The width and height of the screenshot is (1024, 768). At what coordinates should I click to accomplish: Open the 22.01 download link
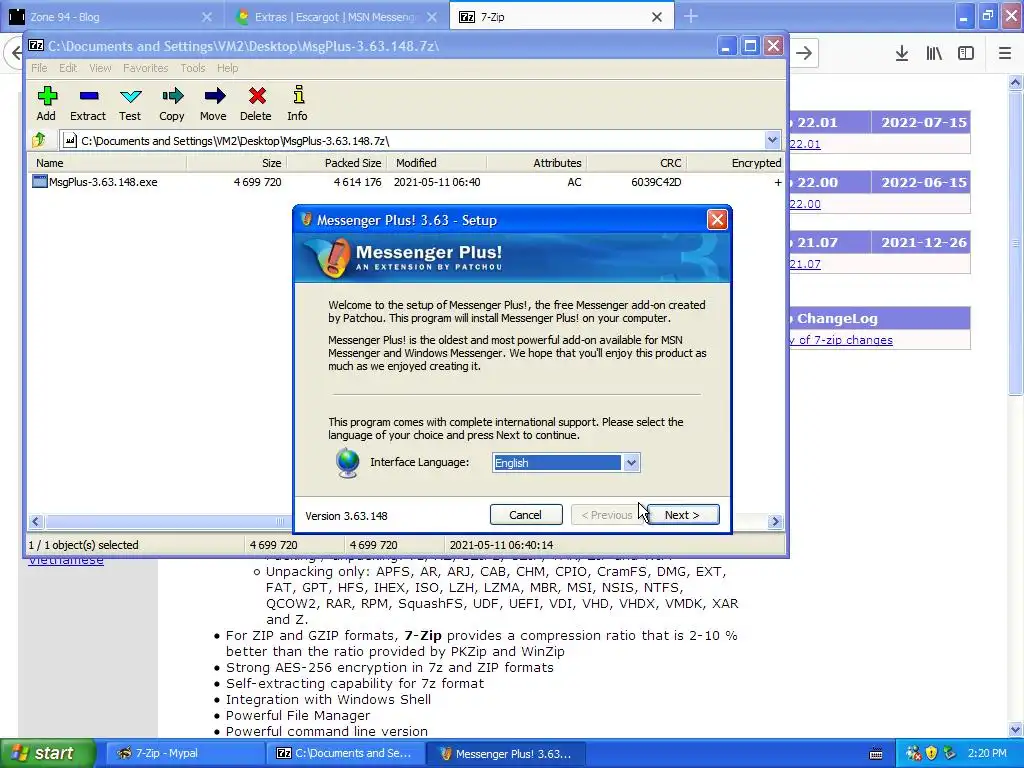805,144
